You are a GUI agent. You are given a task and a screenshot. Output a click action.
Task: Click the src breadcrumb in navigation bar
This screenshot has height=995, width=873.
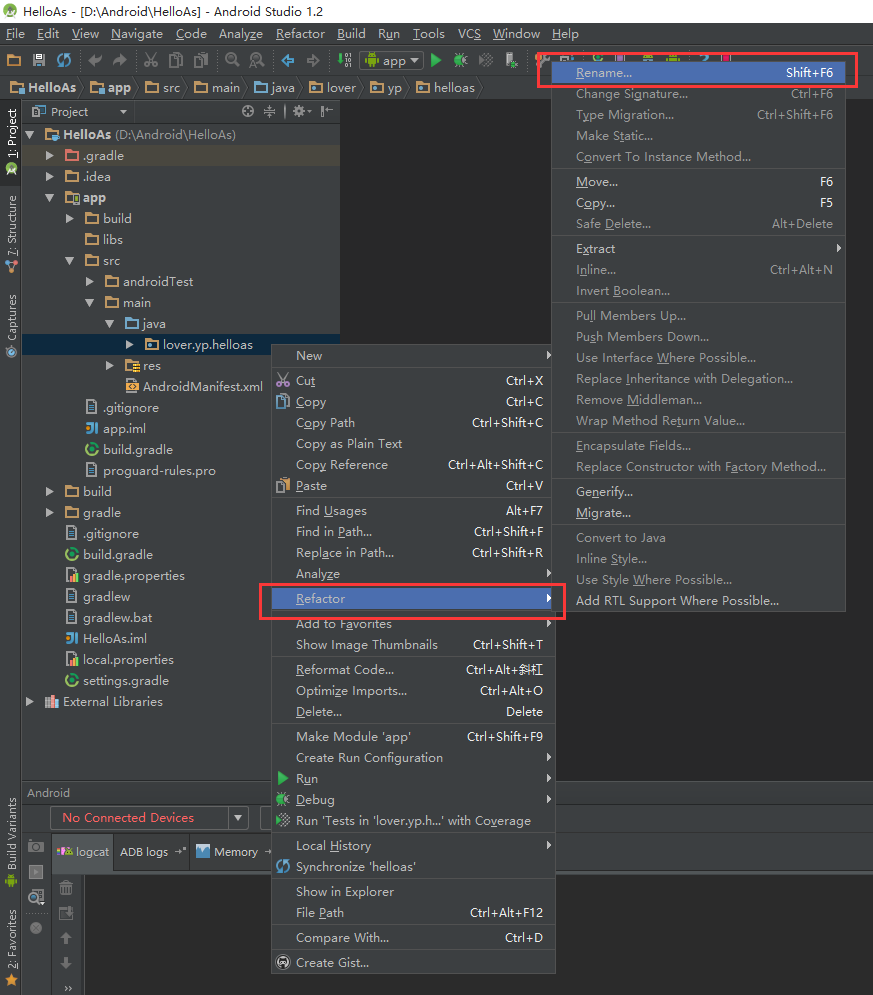click(x=163, y=88)
